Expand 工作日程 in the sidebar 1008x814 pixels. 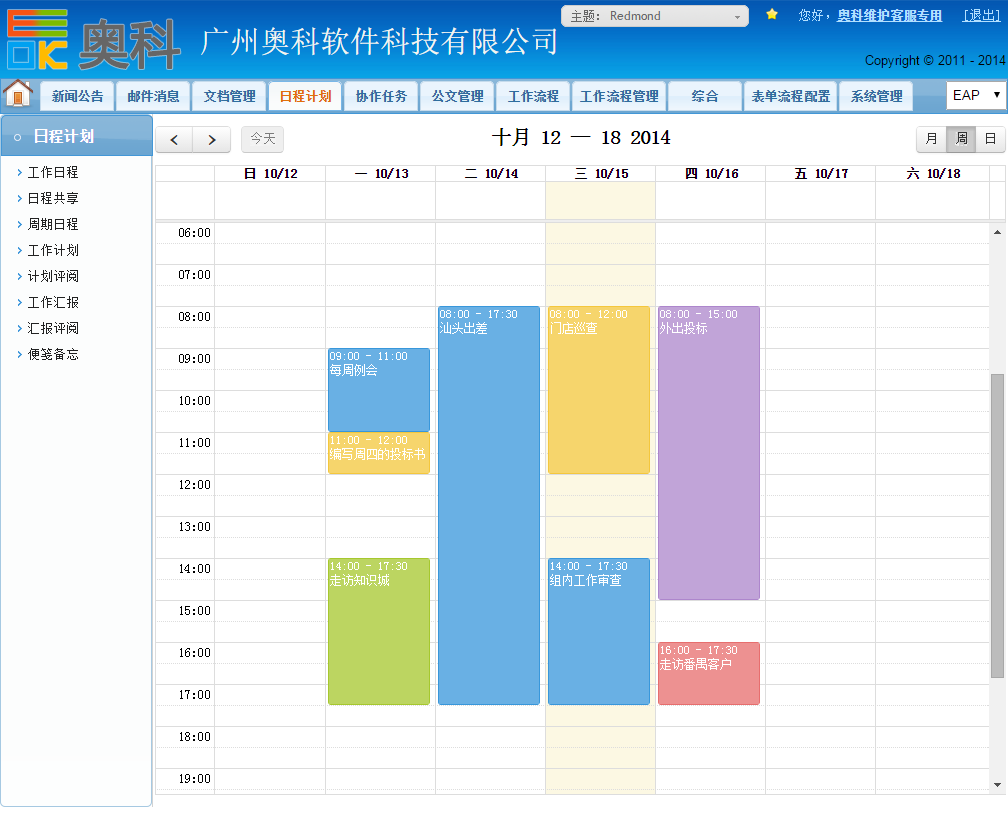point(53,172)
